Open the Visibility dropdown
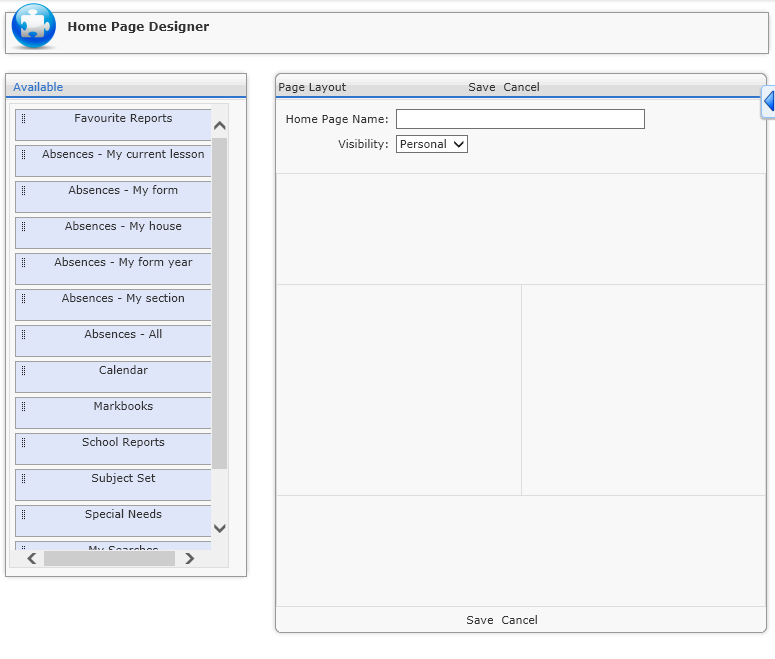Viewport: 775px width, 659px height. click(x=431, y=144)
